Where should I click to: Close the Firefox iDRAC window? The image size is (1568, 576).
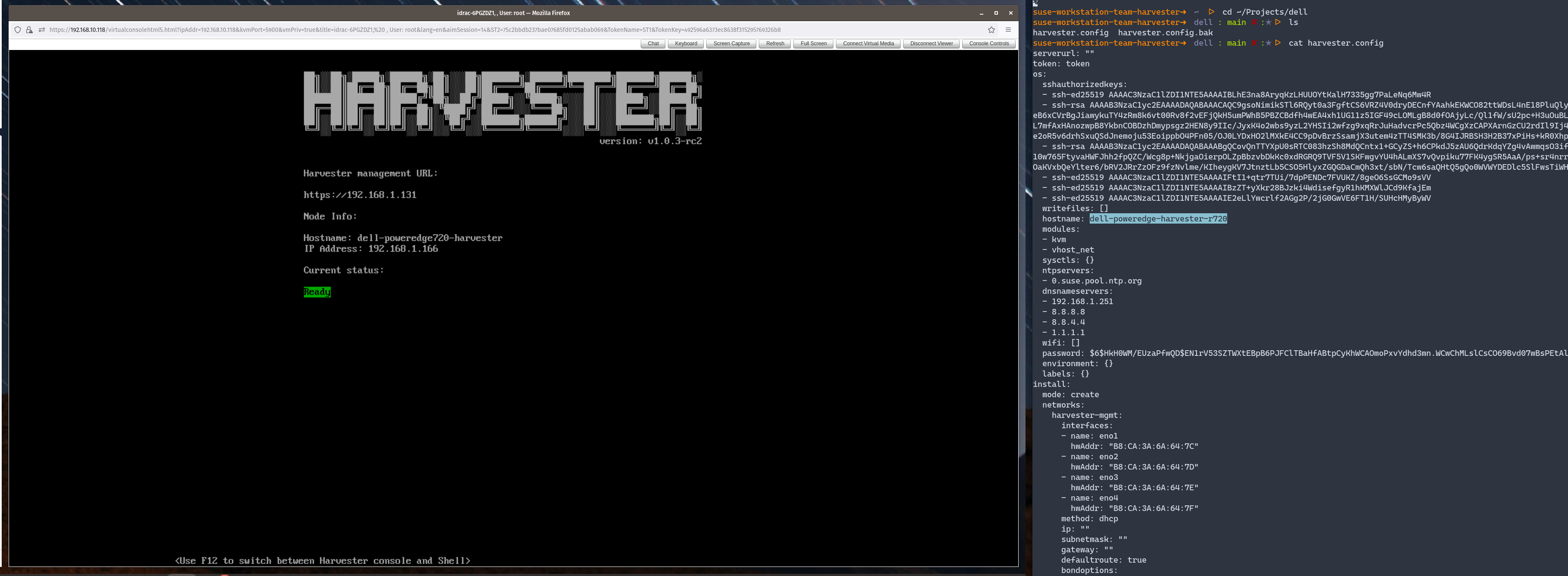[1010, 13]
